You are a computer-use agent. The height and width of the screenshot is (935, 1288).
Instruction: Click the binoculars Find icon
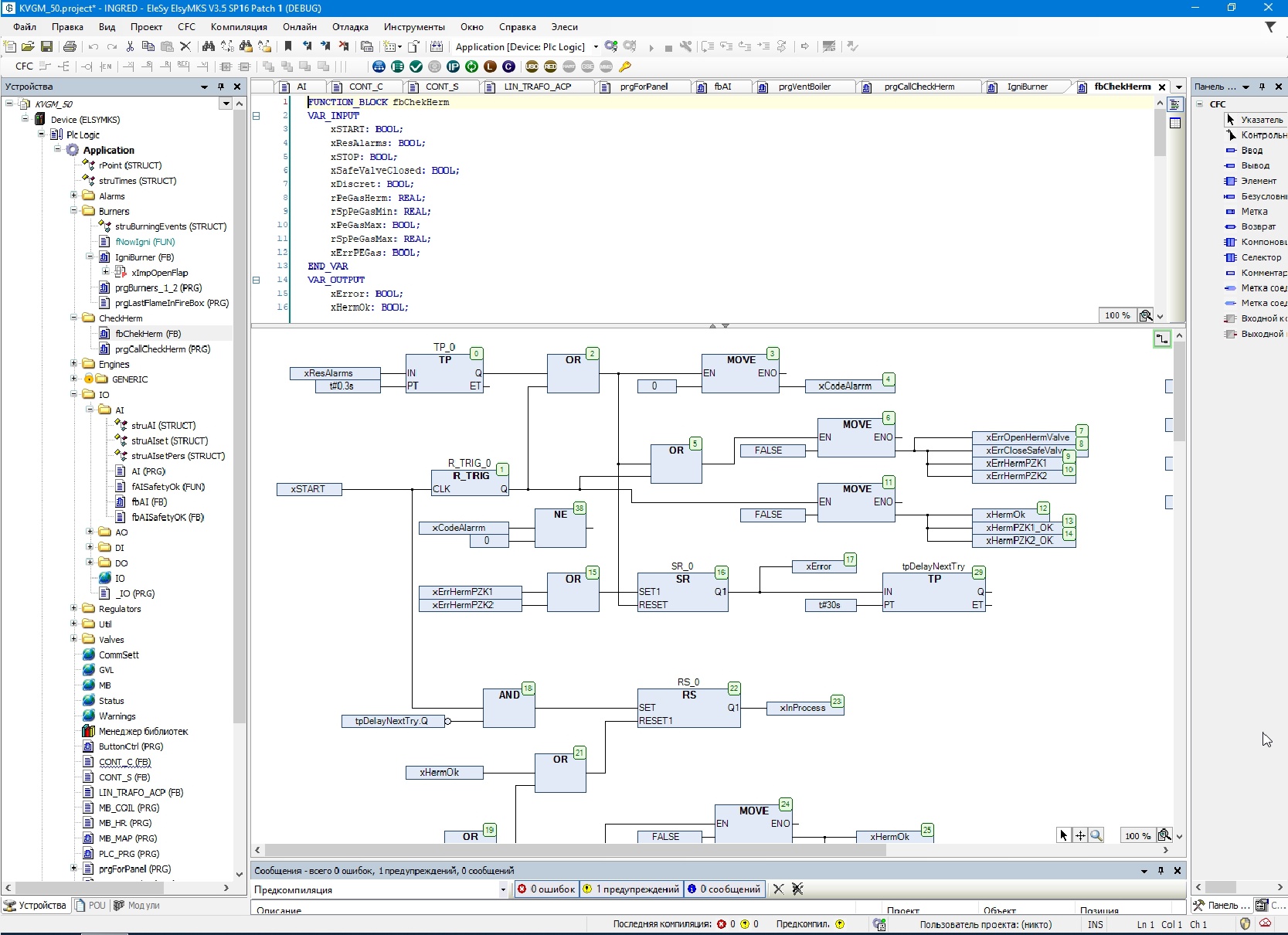coord(208,46)
